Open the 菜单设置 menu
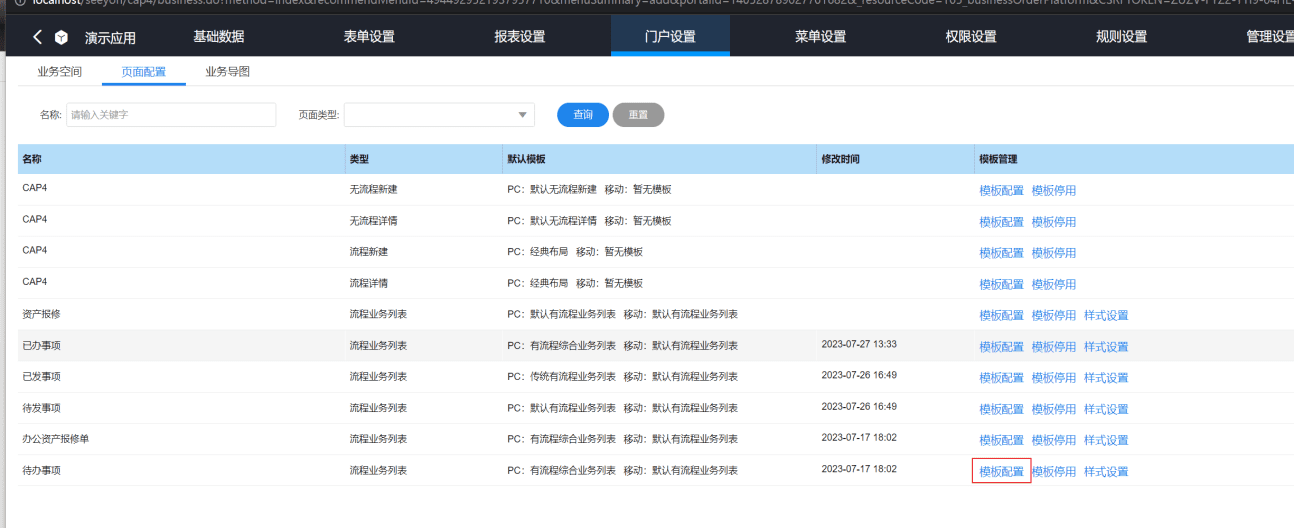This screenshot has height=528, width=1294. (821, 37)
